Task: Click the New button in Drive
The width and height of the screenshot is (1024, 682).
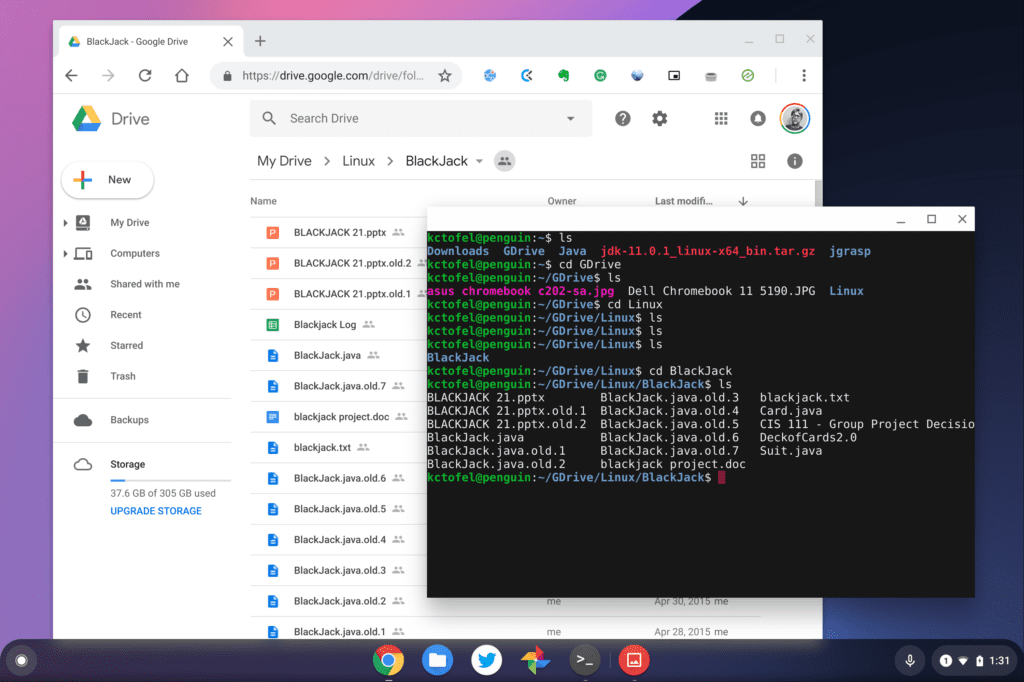Action: click(x=108, y=180)
